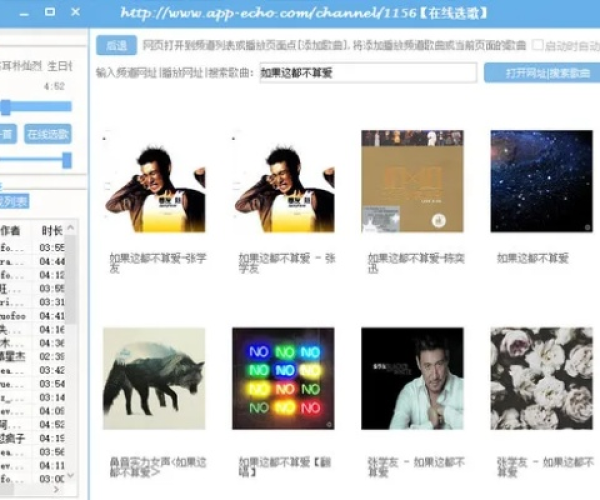Viewport: 600px width, 500px height.
Task: Open the neon NO signs cover
Action: (284, 378)
